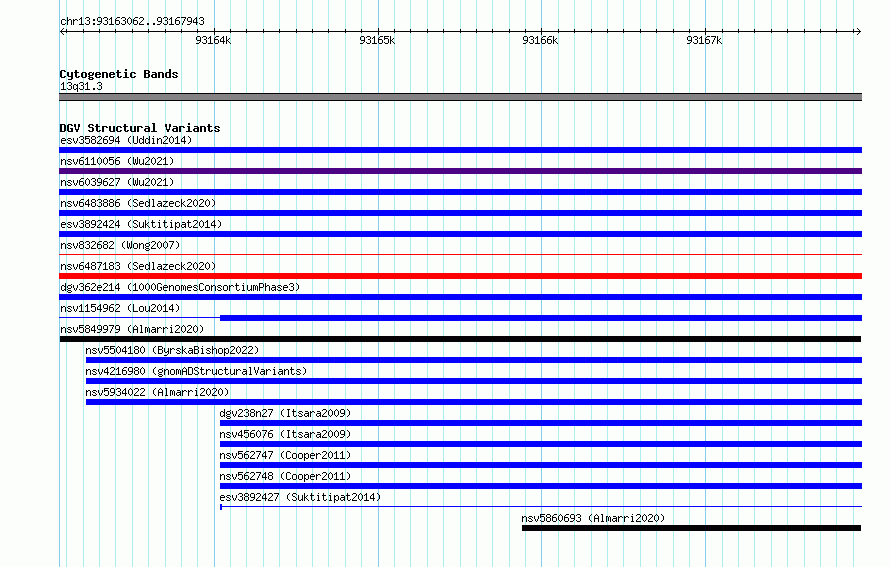The image size is (890, 567).
Task: Click the ruler's right arrow end
Action: 858,31
